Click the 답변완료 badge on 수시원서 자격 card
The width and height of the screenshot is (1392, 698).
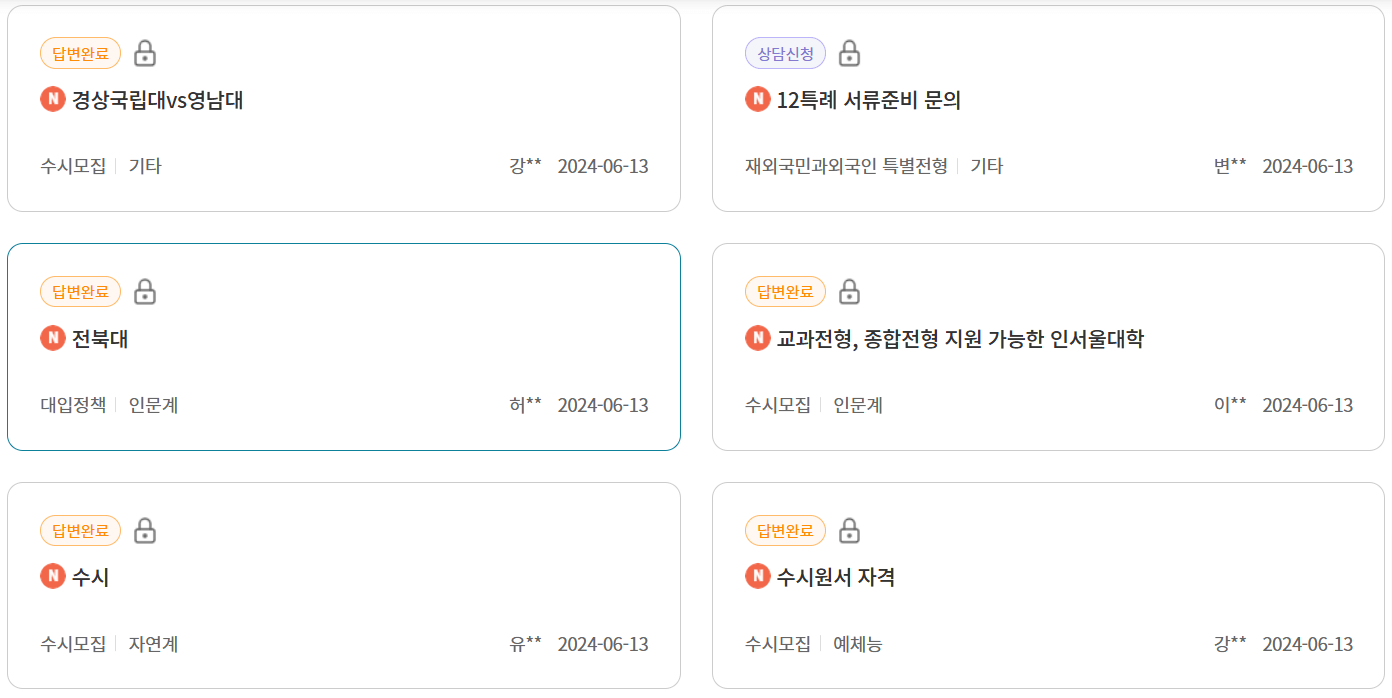pyautogui.click(x=785, y=530)
